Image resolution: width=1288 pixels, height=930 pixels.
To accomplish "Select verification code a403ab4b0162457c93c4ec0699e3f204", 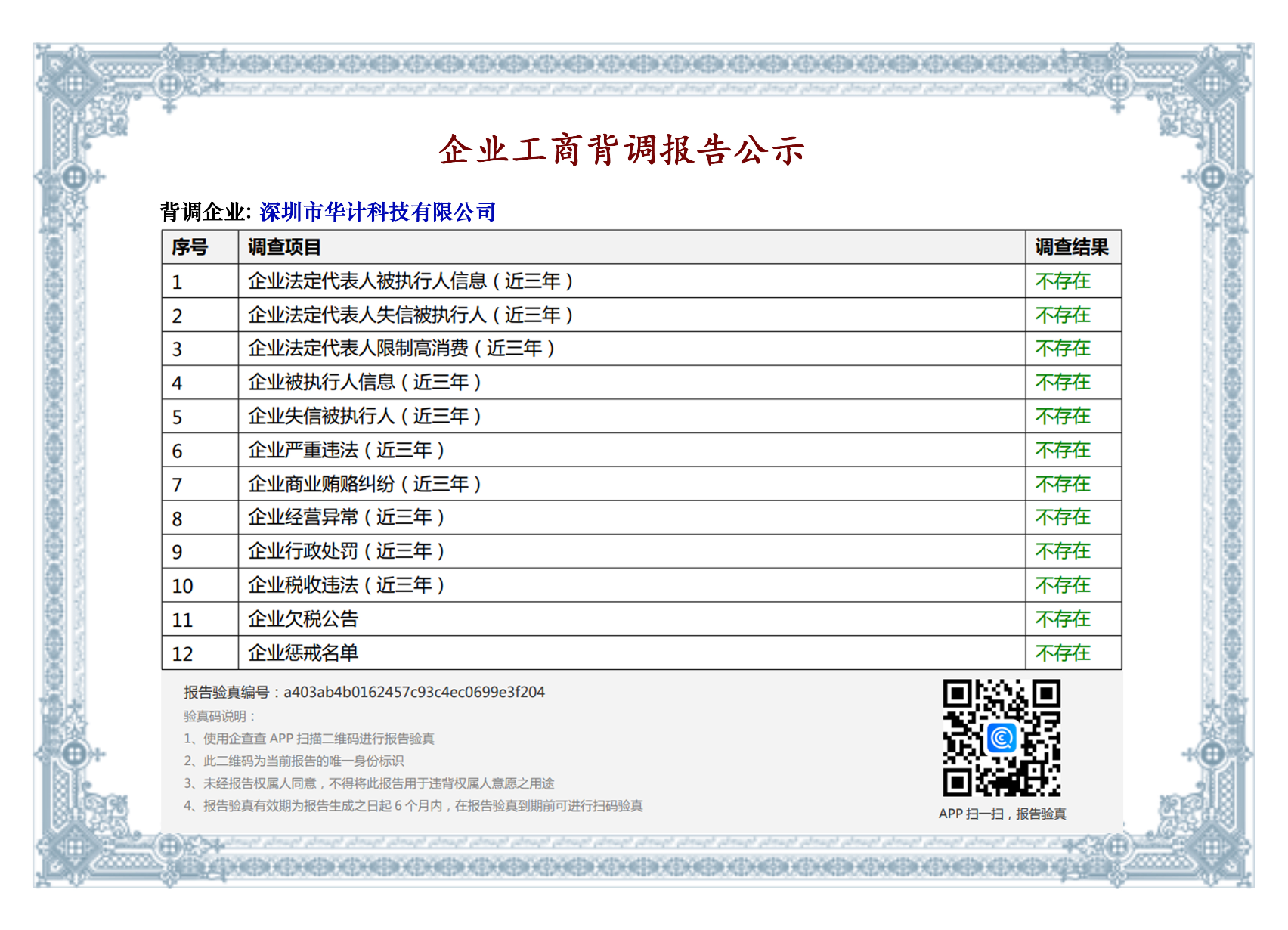I will tap(414, 693).
